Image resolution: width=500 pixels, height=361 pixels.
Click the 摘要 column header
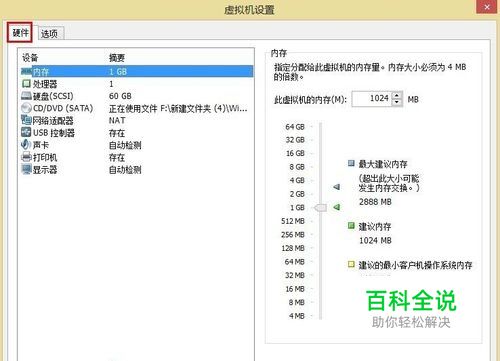117,58
